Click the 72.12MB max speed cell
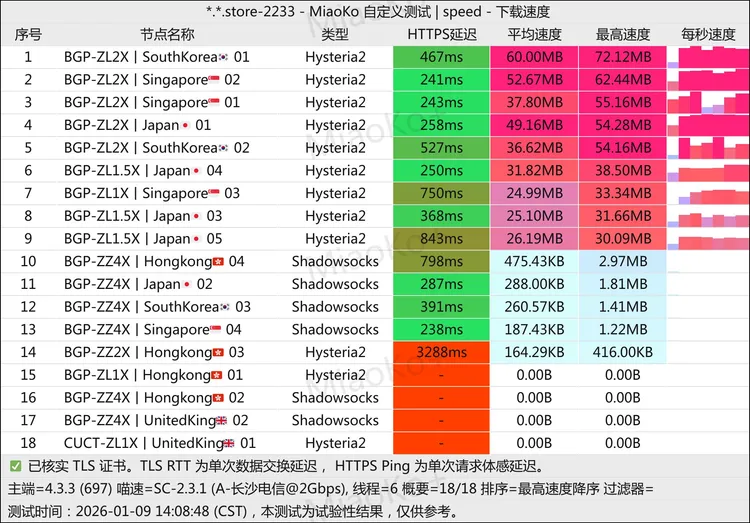The height and width of the screenshot is (523, 750). coord(622,58)
